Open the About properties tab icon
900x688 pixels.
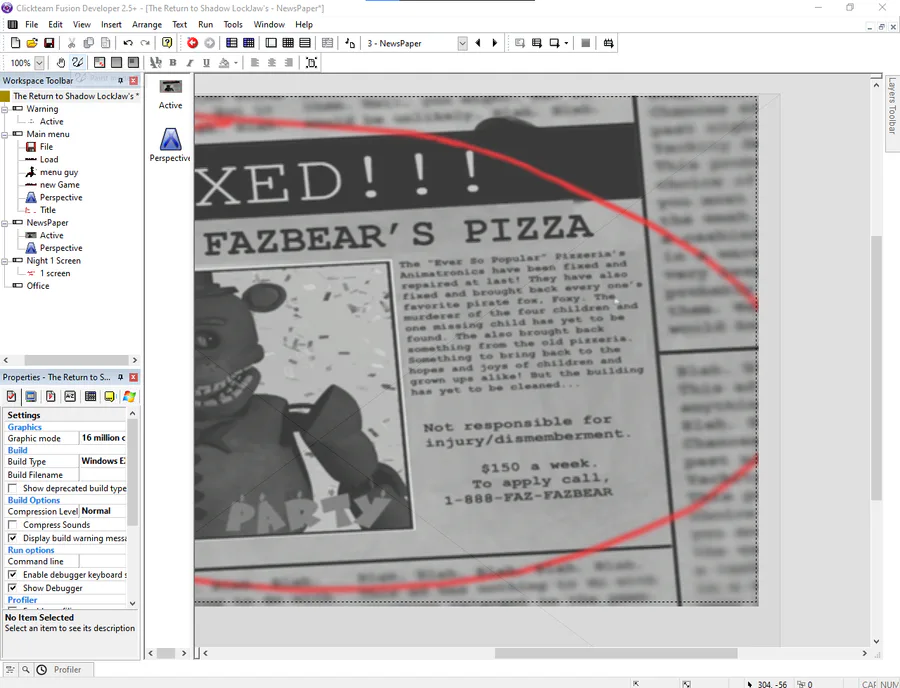[110, 397]
